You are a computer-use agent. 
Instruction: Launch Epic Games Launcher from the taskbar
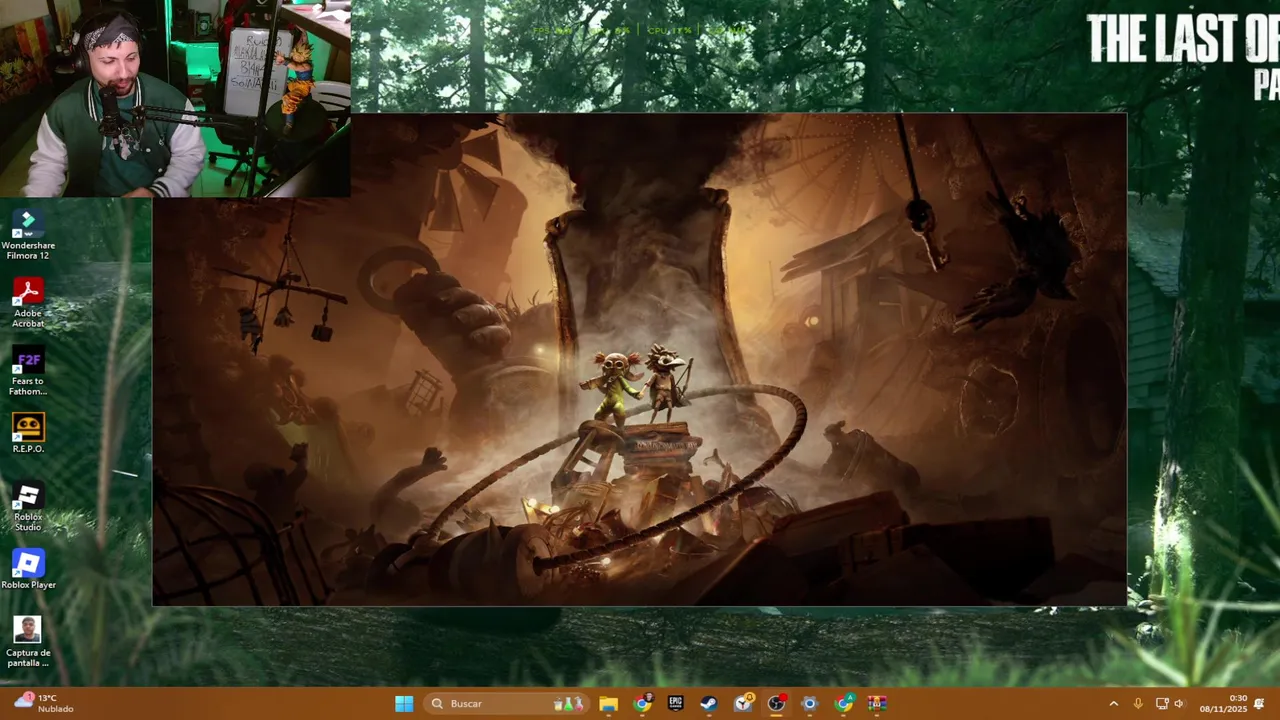click(x=676, y=704)
